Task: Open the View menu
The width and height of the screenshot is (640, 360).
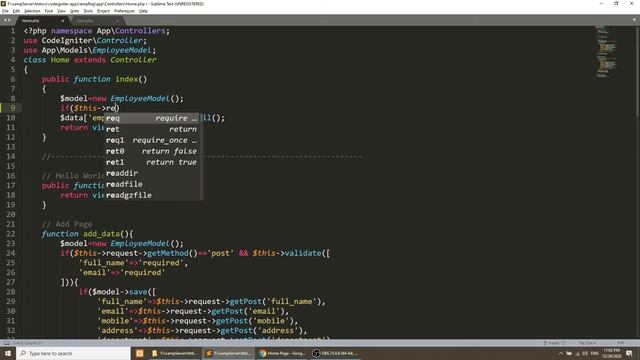Action: pyautogui.click(x=61, y=11)
